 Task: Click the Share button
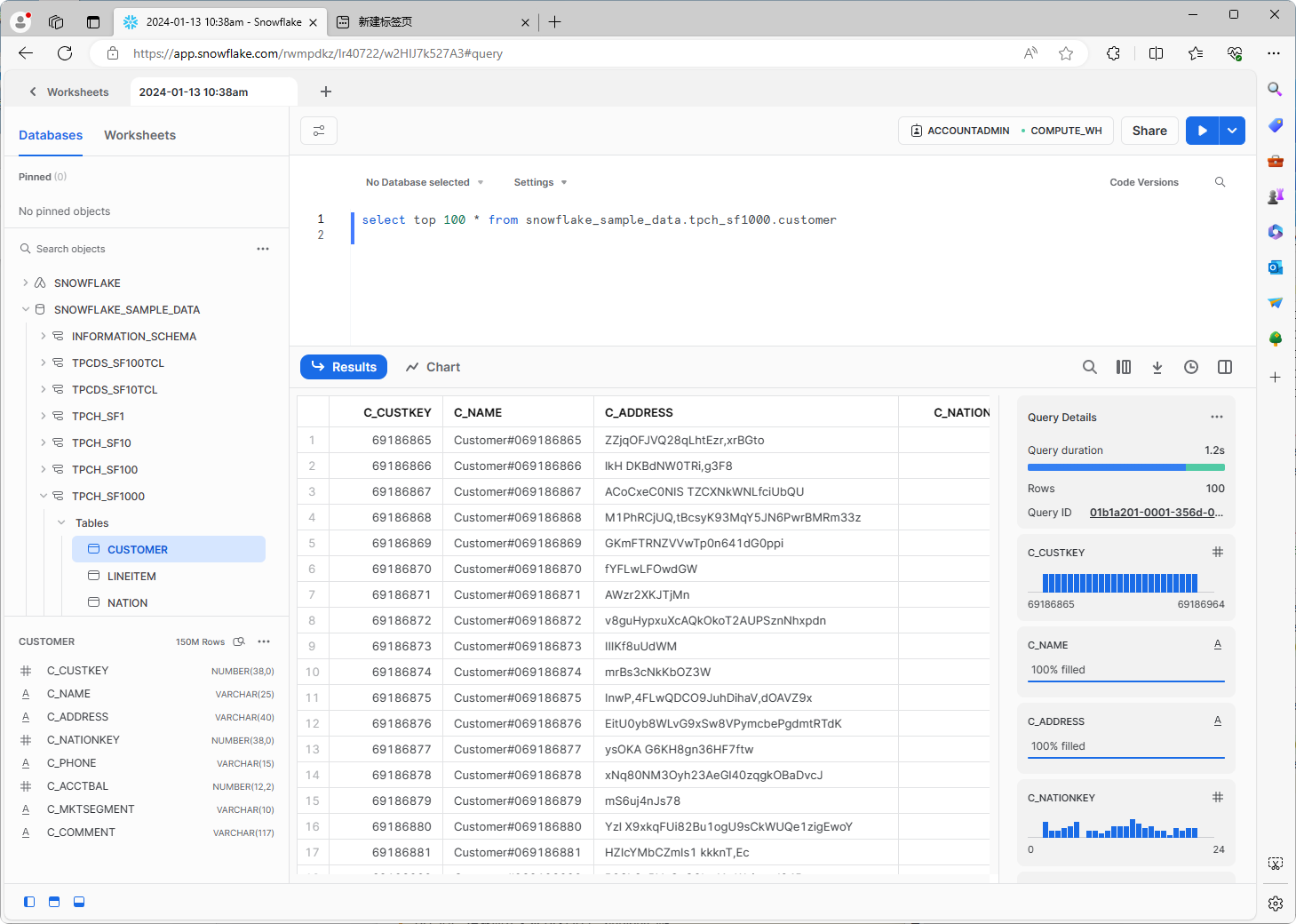click(1149, 131)
